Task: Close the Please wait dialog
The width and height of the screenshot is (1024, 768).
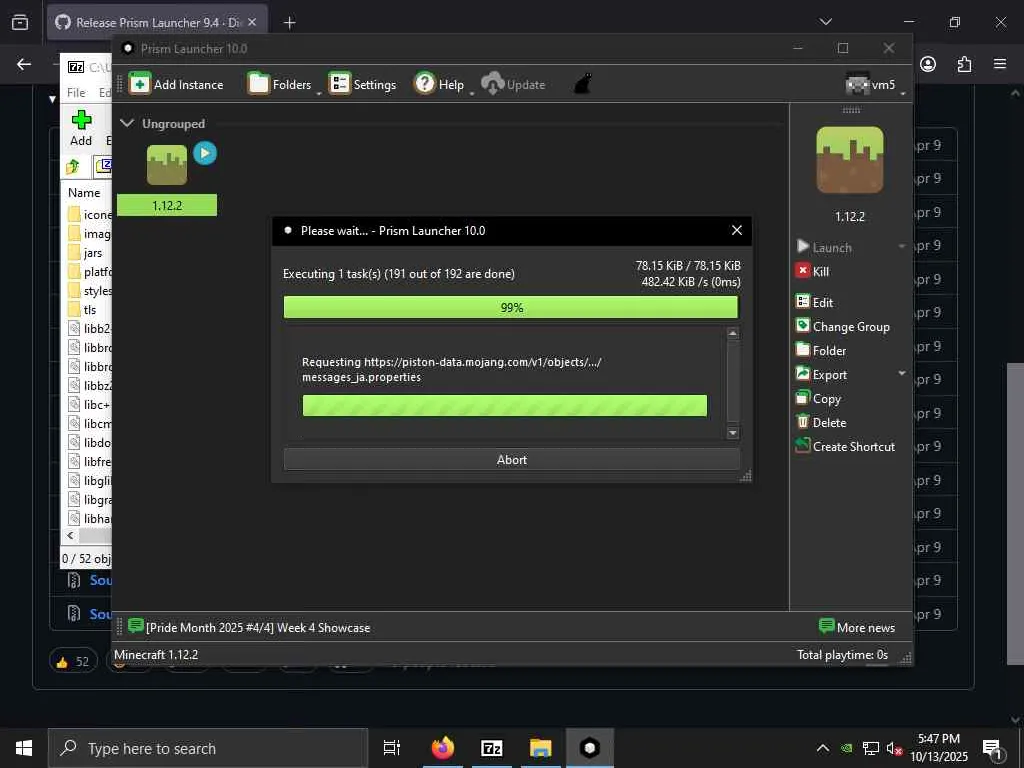Action: point(737,230)
